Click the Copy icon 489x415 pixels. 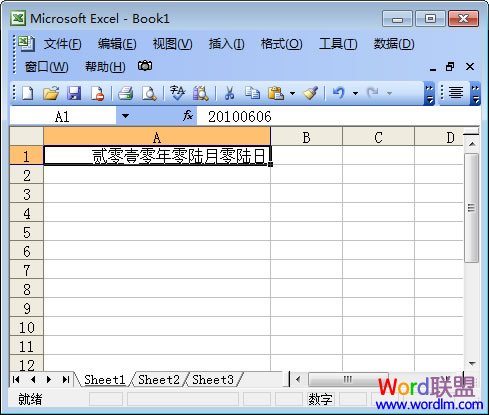point(252,93)
